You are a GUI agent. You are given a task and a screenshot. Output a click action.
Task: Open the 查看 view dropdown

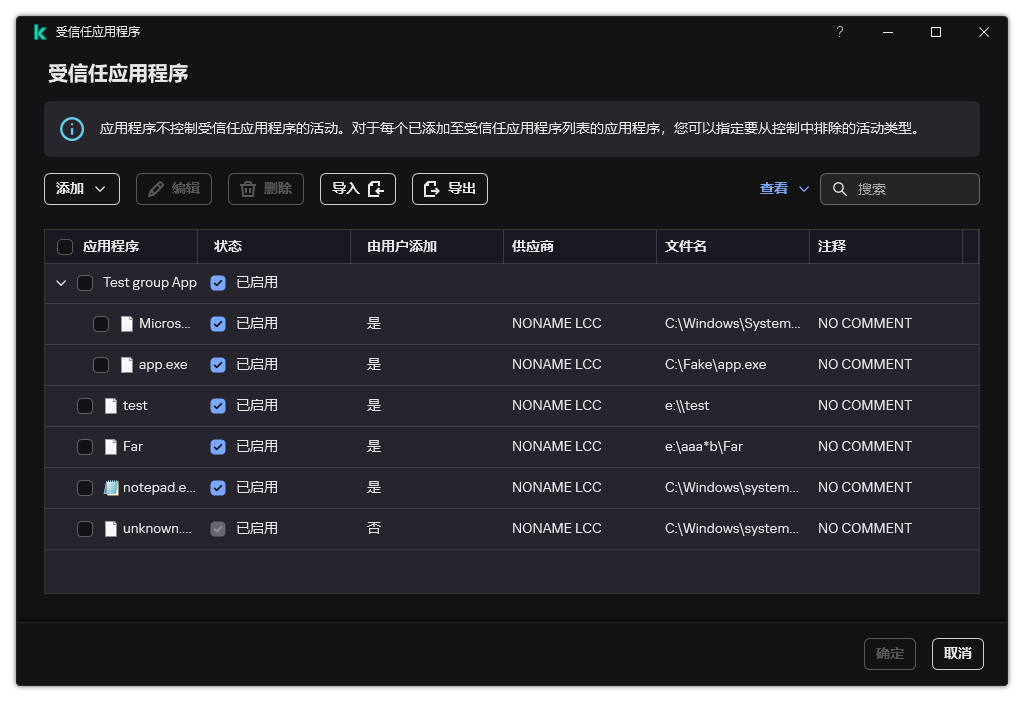(x=784, y=188)
